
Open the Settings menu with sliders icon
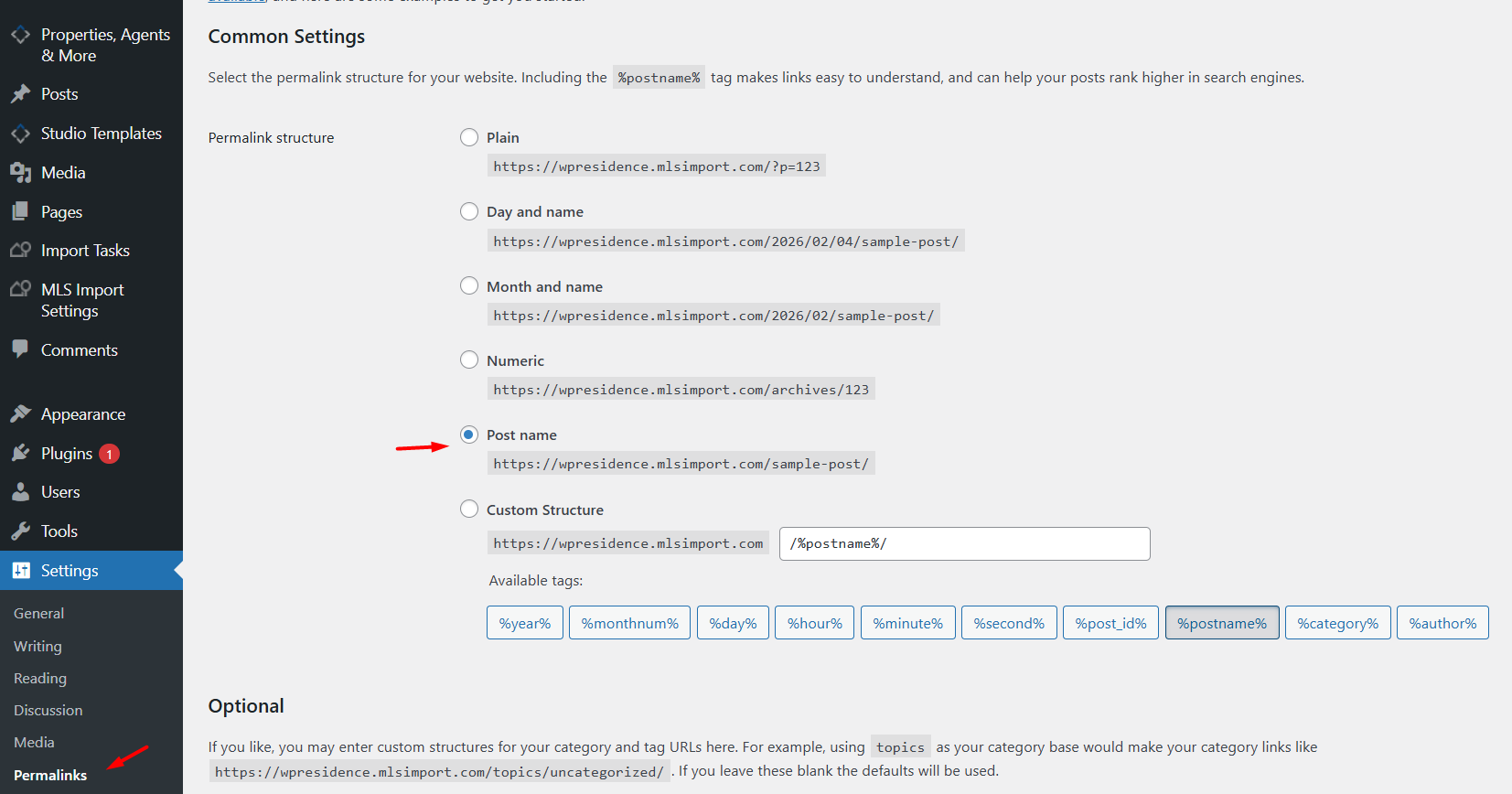(21, 571)
